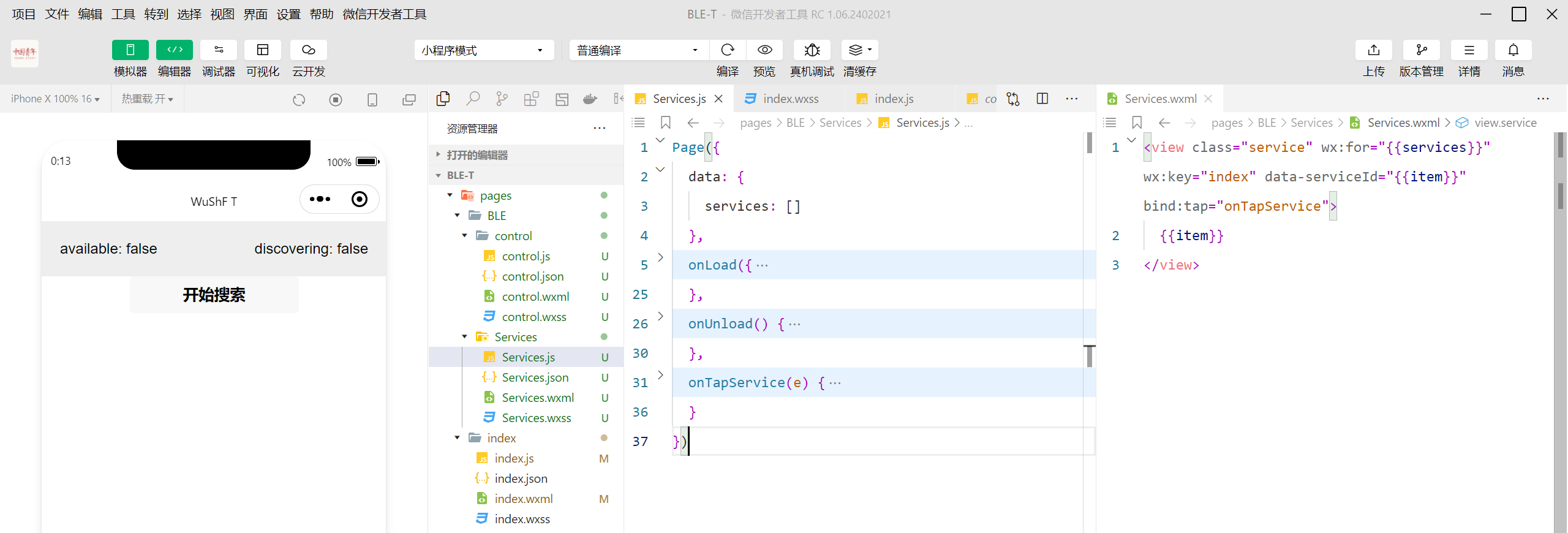Click the Compile refresh icon
The width and height of the screenshot is (1568, 533).
728,50
